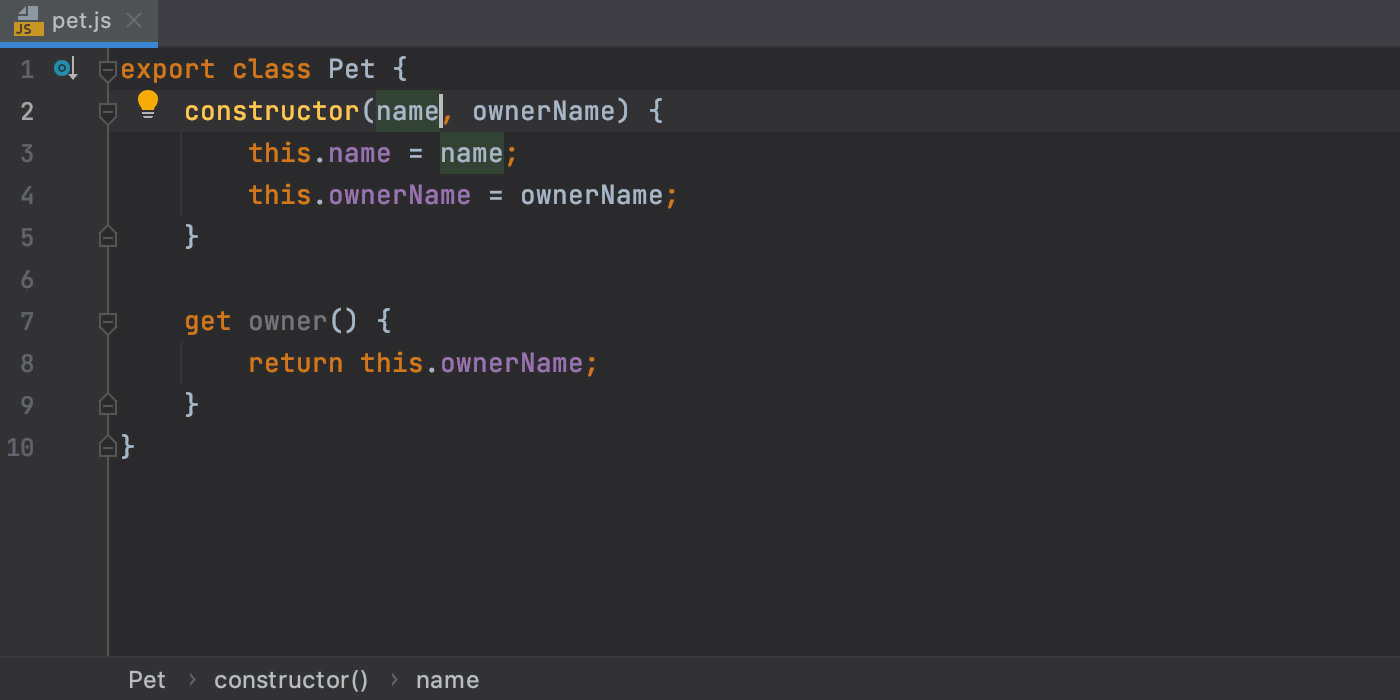Collapse the Pet class fold marker on line 1

point(108,70)
